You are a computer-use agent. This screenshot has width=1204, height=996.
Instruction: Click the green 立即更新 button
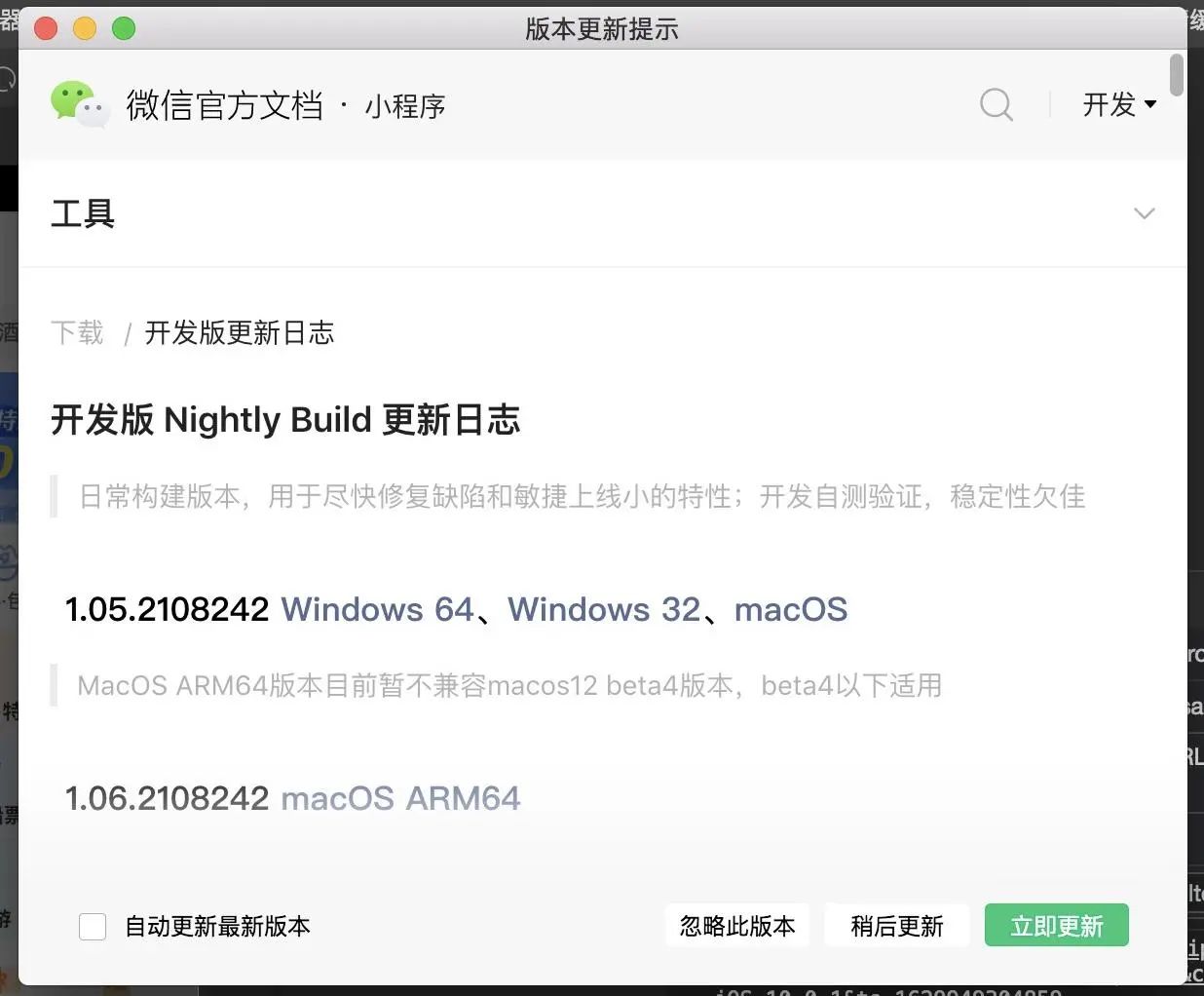[1057, 926]
